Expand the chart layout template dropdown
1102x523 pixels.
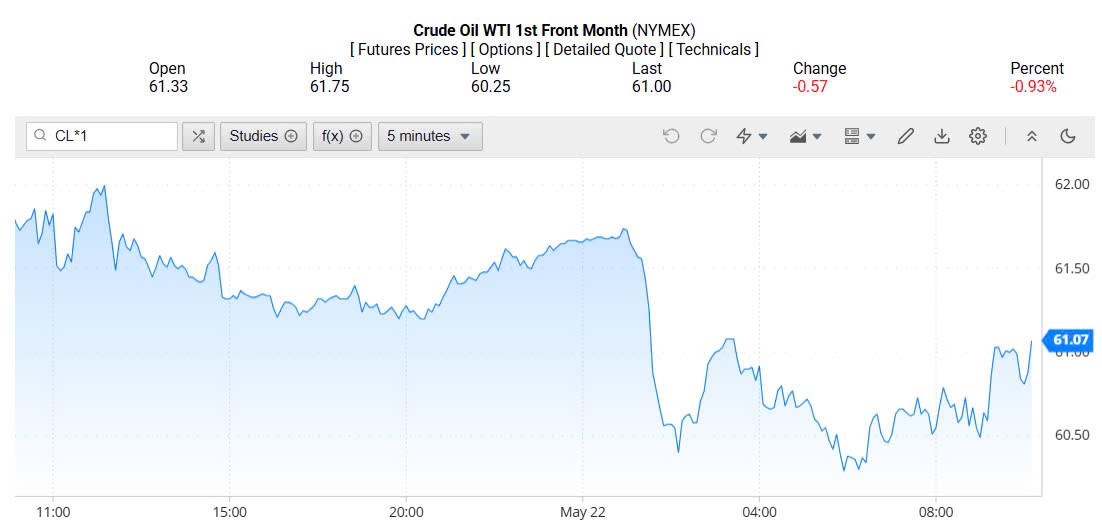click(x=859, y=136)
